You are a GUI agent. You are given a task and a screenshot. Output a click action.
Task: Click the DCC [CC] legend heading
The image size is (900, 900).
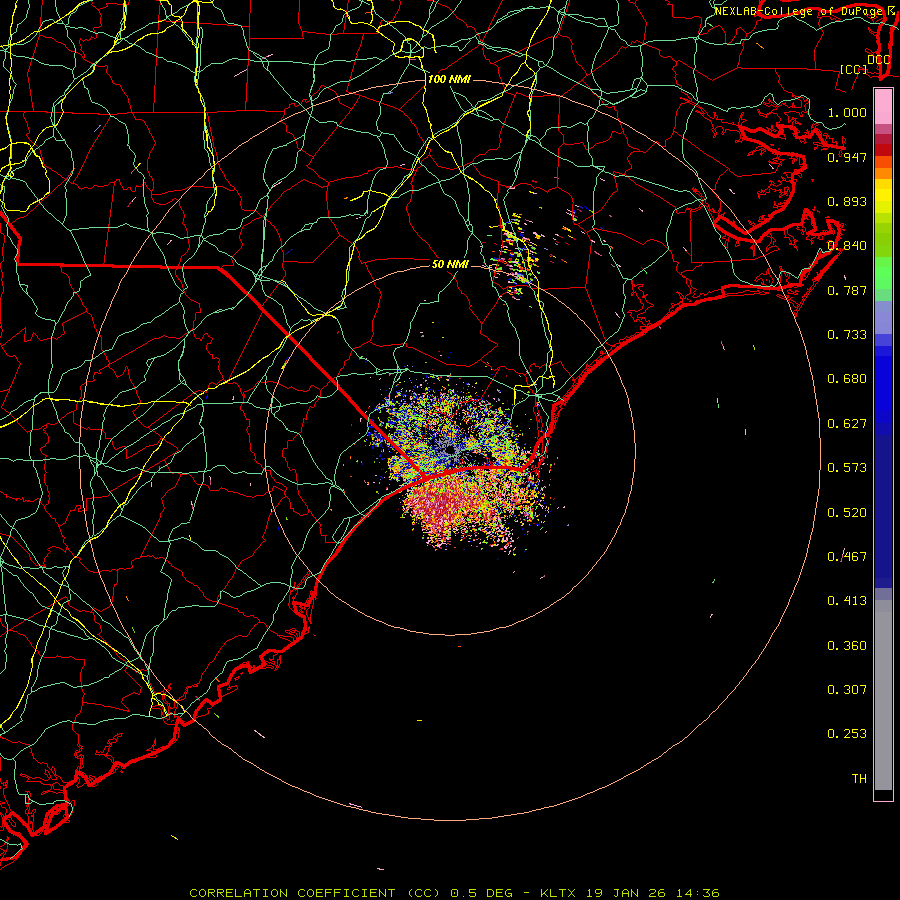click(865, 64)
